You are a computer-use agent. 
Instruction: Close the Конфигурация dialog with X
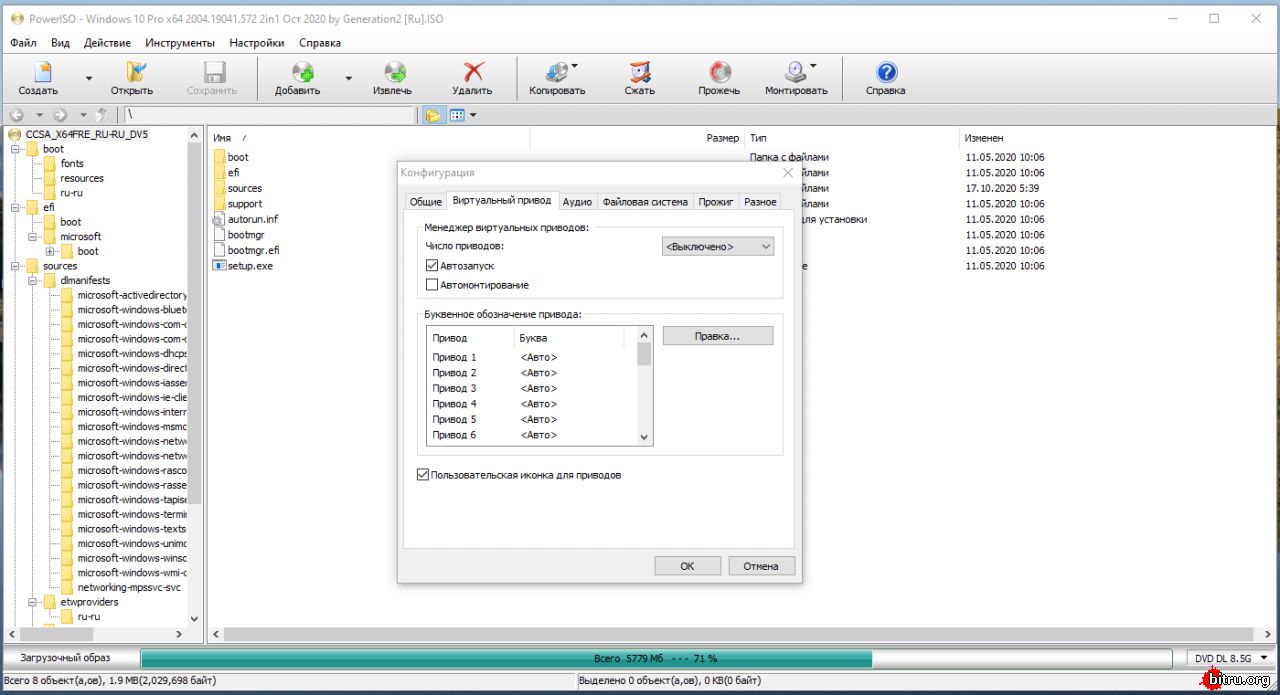(787, 173)
